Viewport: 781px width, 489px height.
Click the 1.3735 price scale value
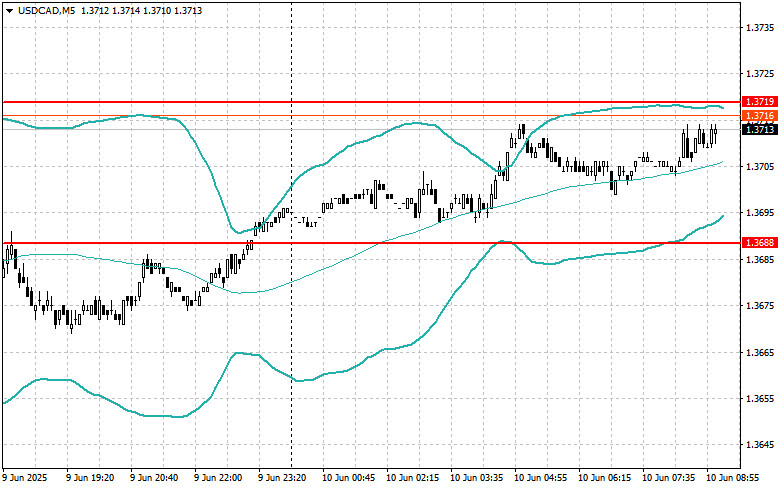(761, 27)
